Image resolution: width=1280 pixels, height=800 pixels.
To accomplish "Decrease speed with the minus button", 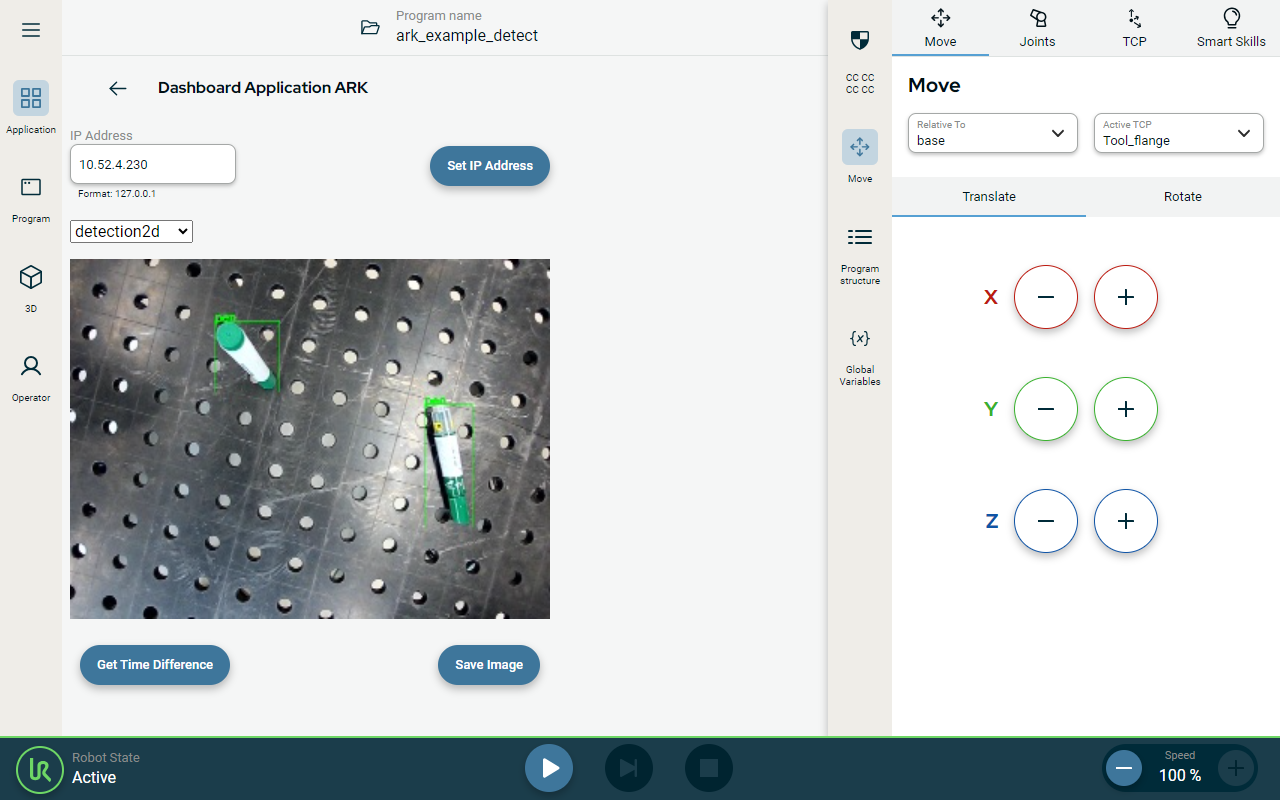I will (x=1123, y=768).
